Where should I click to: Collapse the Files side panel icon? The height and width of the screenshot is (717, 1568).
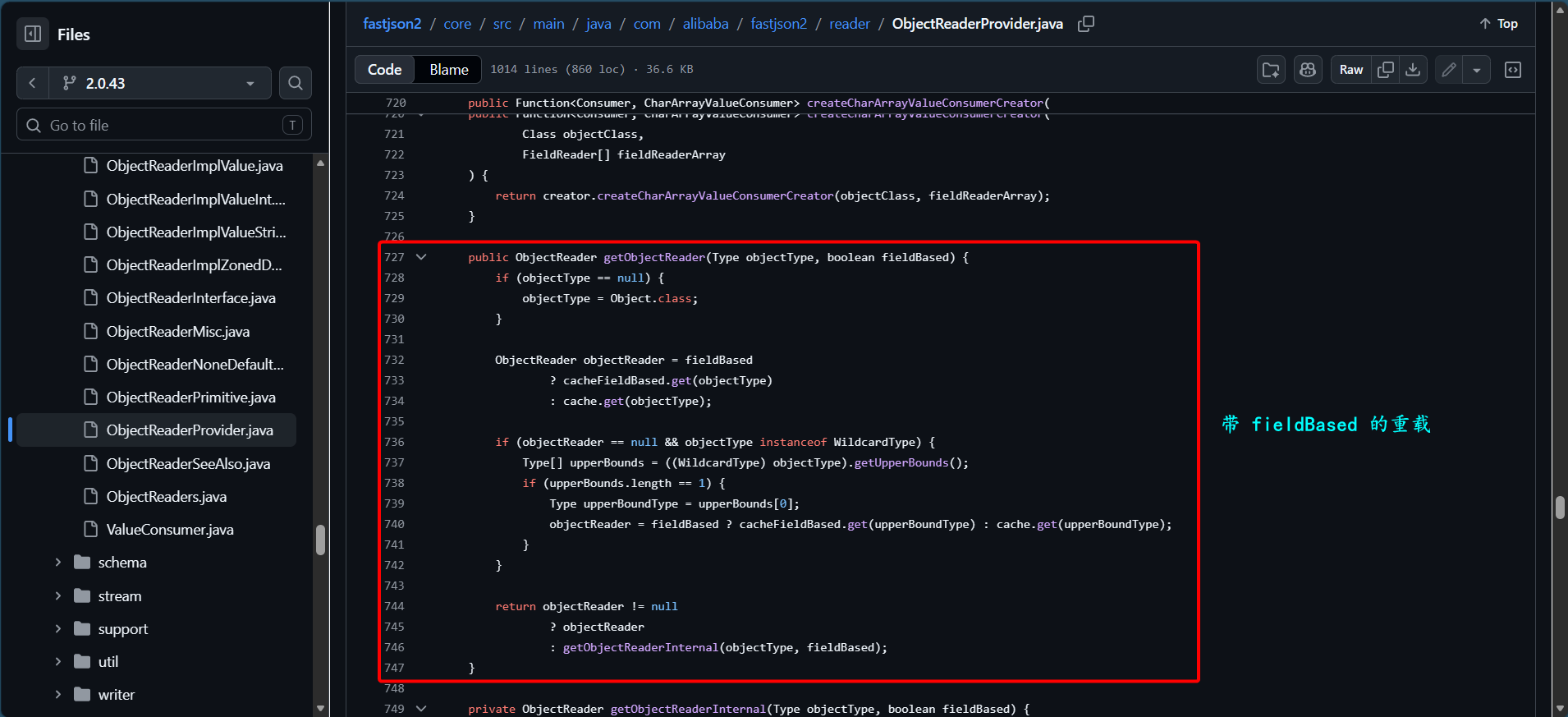click(33, 34)
